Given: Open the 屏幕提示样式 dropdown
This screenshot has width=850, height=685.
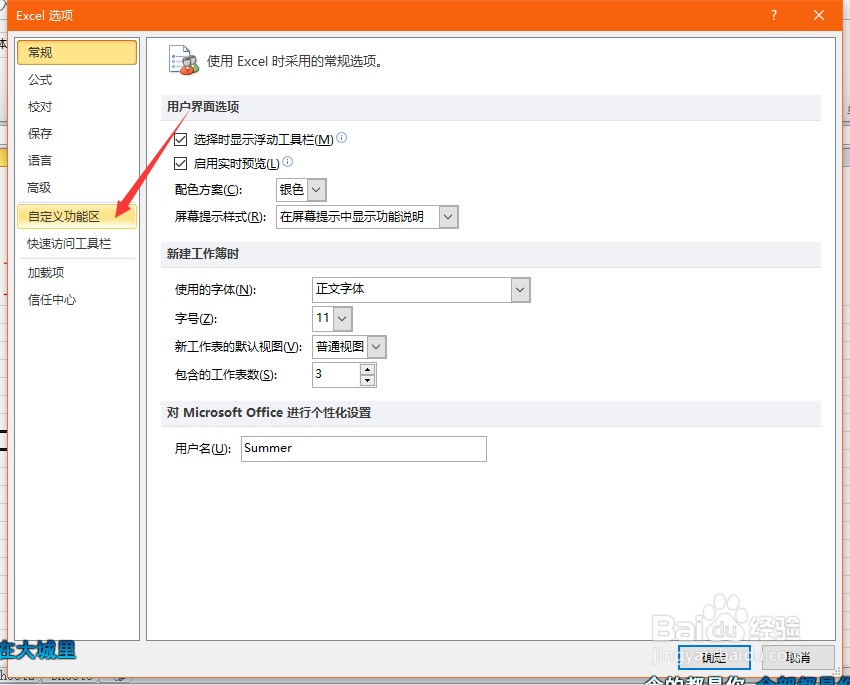Looking at the screenshot, I should [x=448, y=217].
